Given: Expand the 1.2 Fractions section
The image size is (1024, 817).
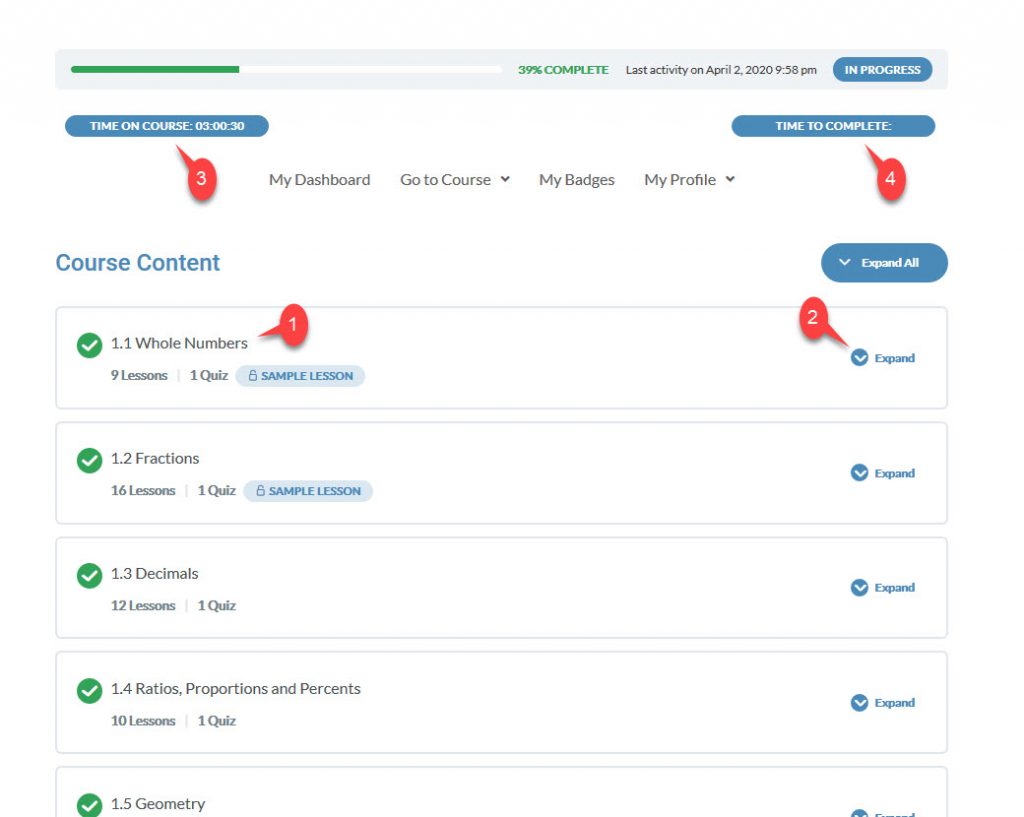Looking at the screenshot, I should 882,473.
